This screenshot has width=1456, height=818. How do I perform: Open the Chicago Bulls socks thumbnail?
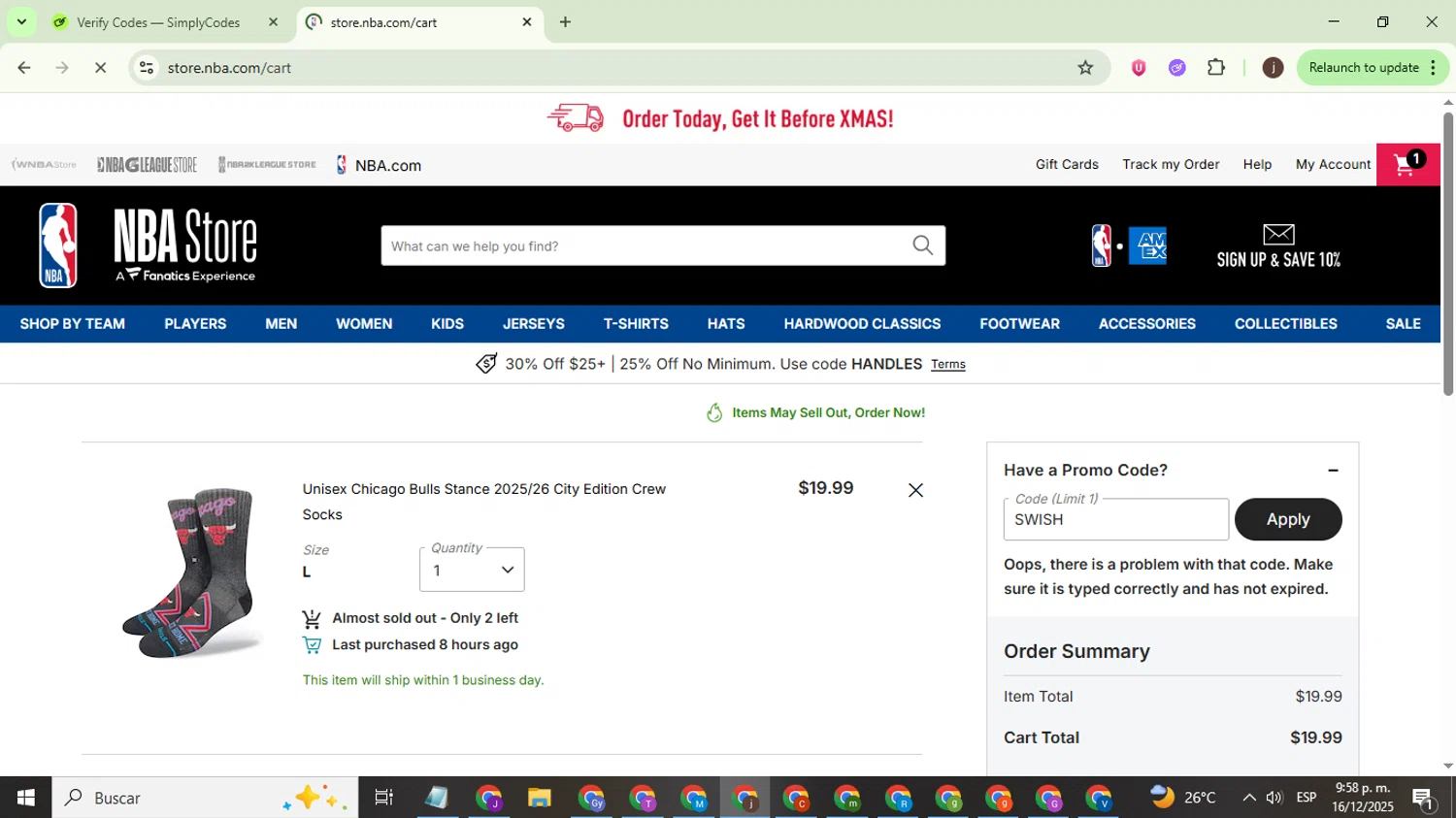(192, 573)
